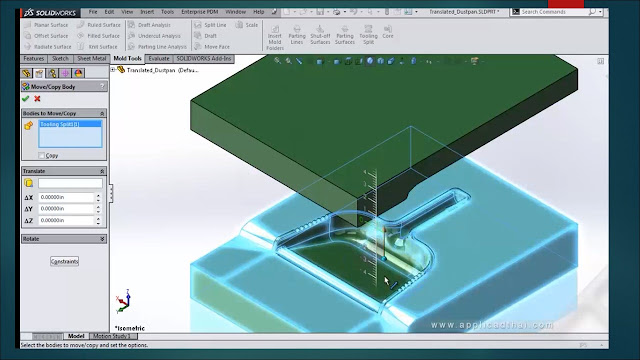Switch to Features tab
640x360 pixels.
coord(33,59)
